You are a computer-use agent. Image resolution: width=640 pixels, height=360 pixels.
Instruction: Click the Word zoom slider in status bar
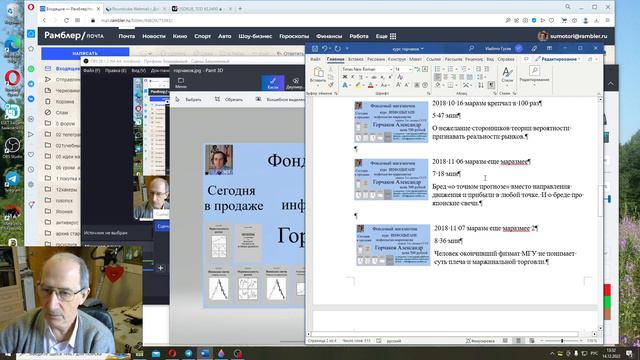[x=562, y=340]
